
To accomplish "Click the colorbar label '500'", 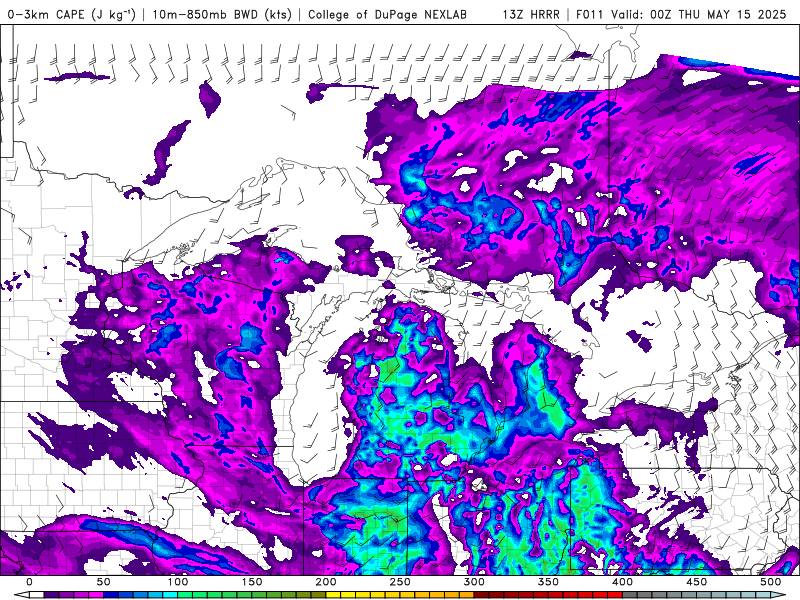I will 770,582.
